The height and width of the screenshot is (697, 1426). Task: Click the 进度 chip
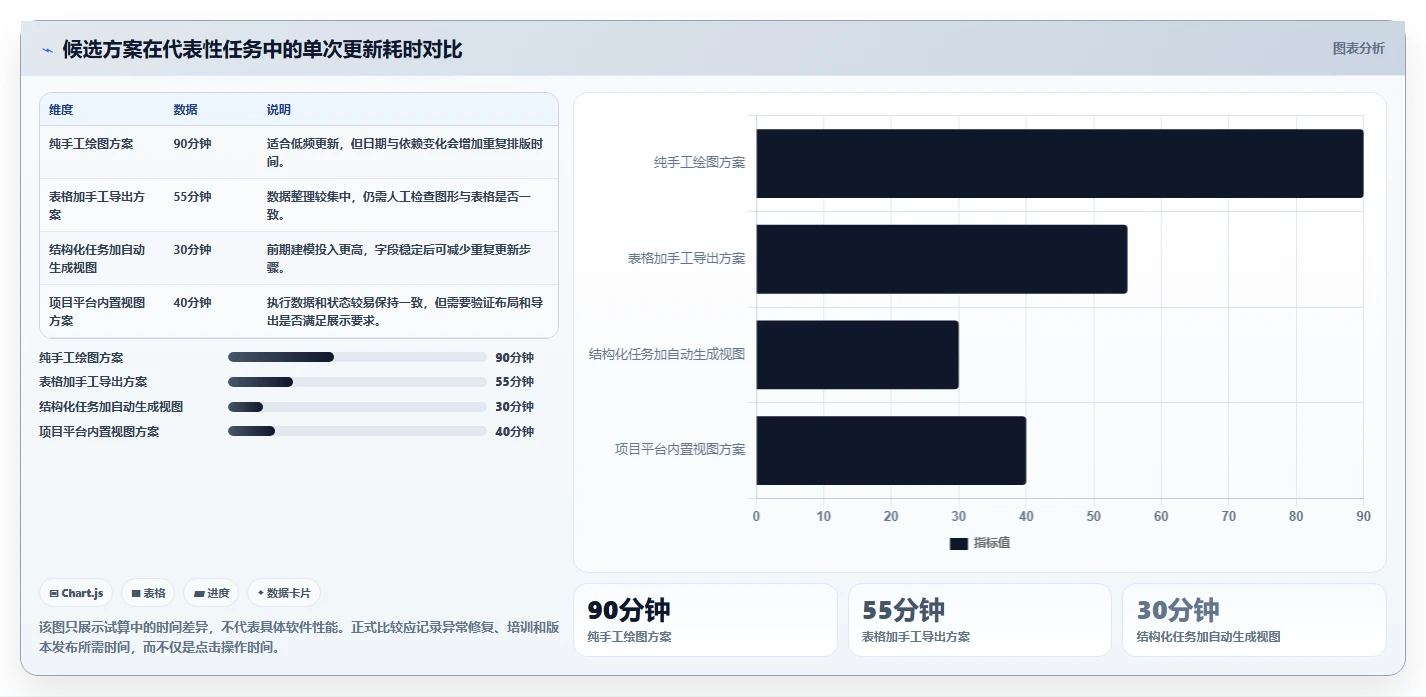(211, 593)
